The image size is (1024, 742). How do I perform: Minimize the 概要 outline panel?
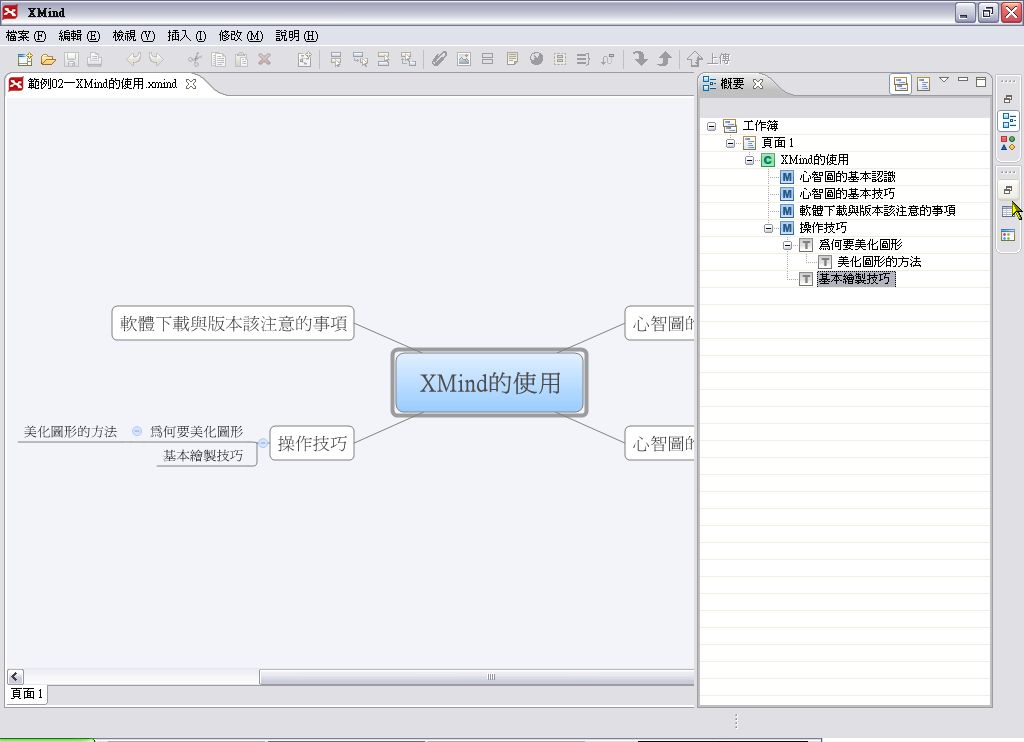[963, 80]
